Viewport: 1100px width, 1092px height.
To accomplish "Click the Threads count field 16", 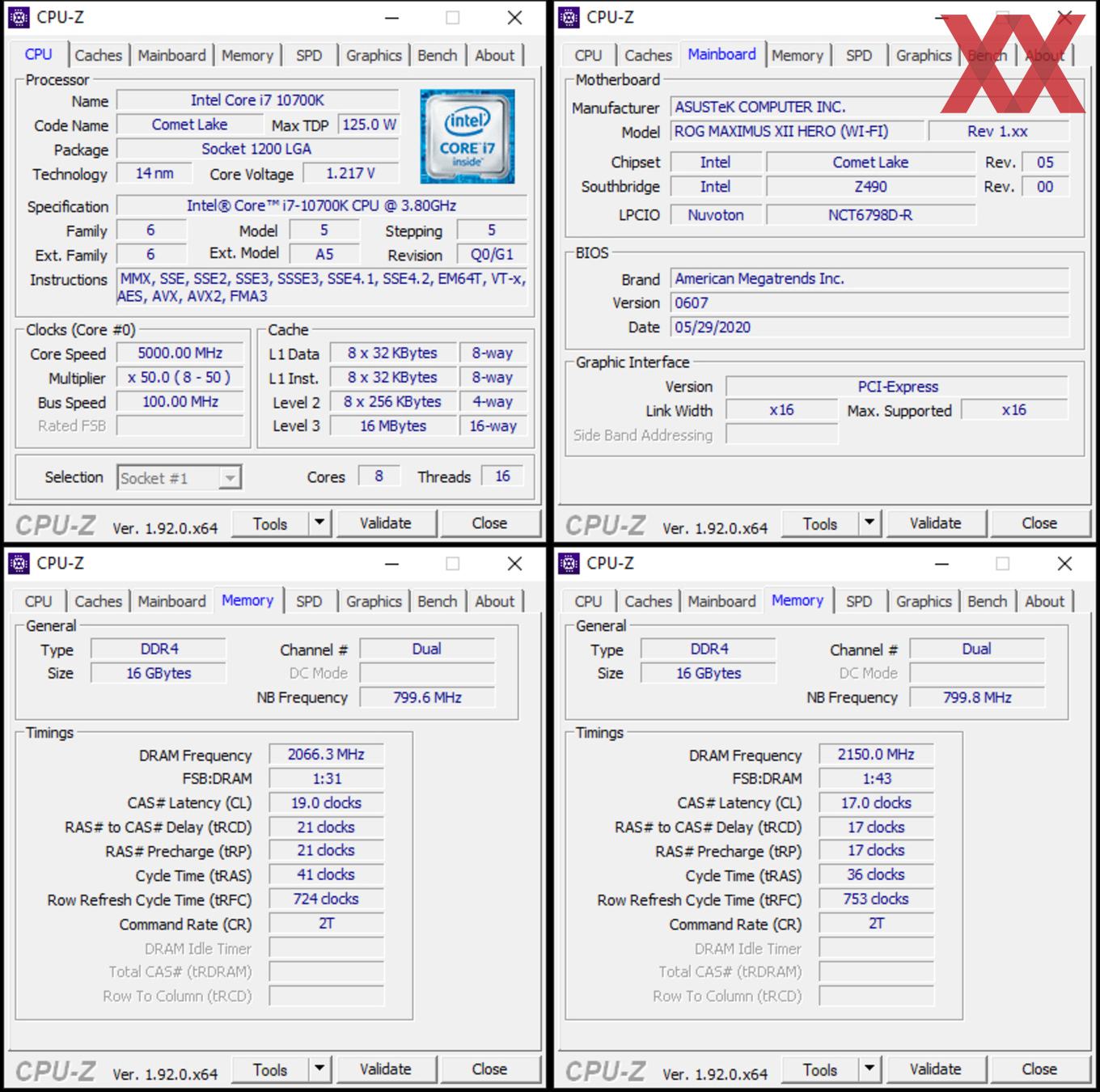I will (502, 476).
